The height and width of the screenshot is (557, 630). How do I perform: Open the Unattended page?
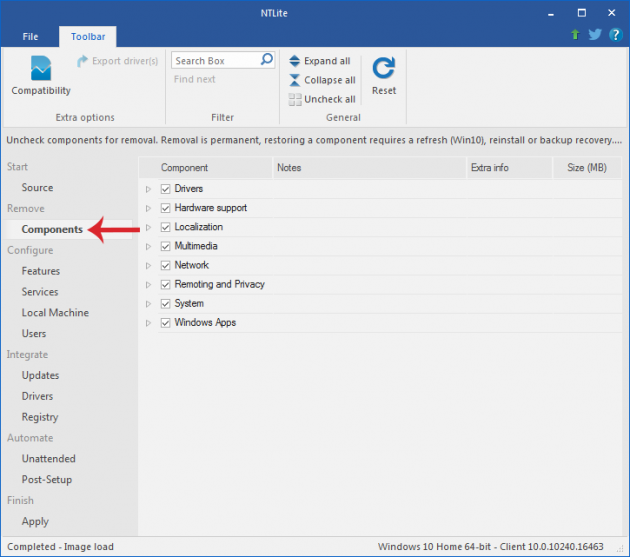click(x=49, y=459)
